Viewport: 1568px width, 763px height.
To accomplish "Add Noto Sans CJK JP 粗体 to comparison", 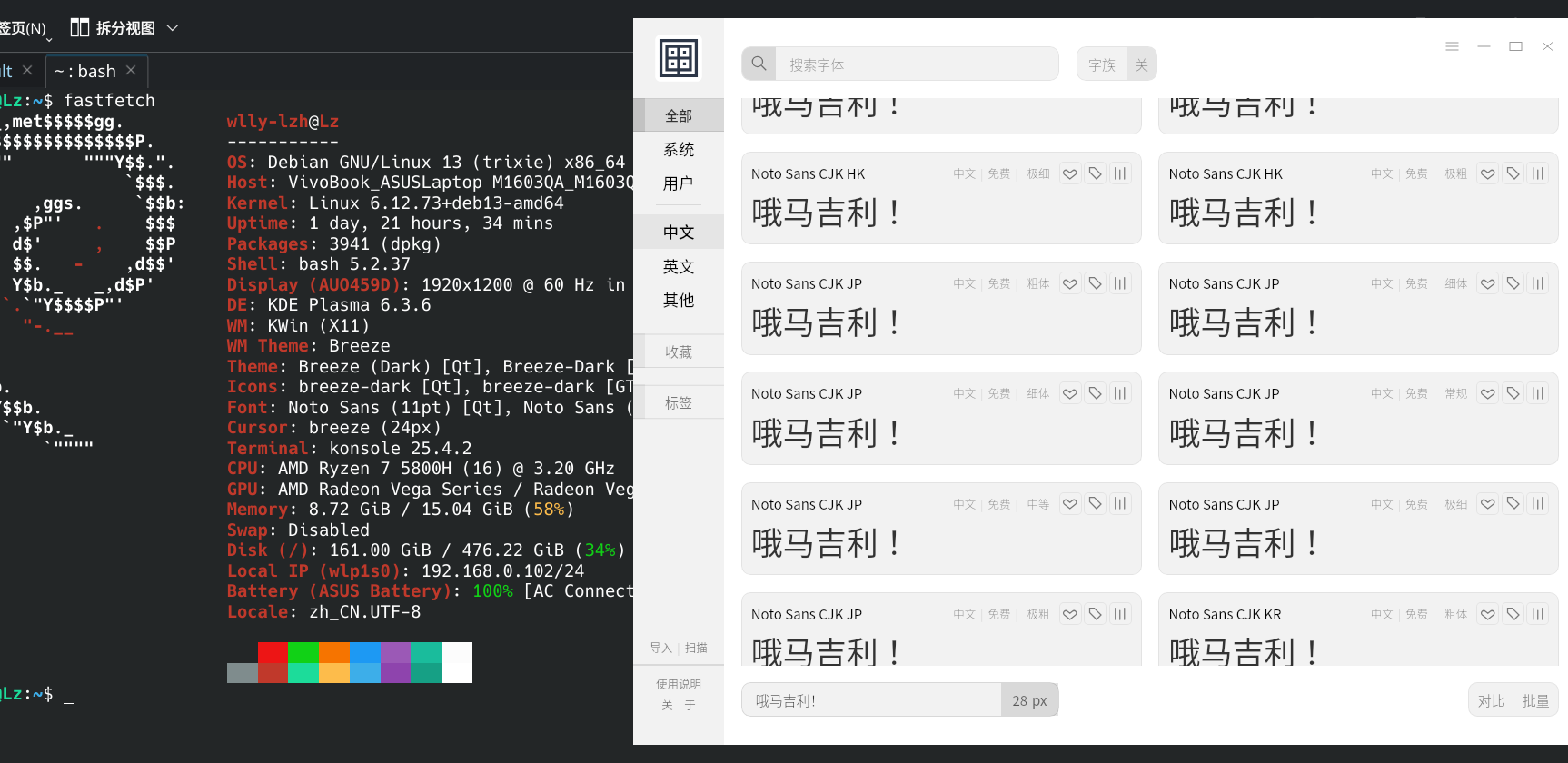I will (x=1120, y=283).
